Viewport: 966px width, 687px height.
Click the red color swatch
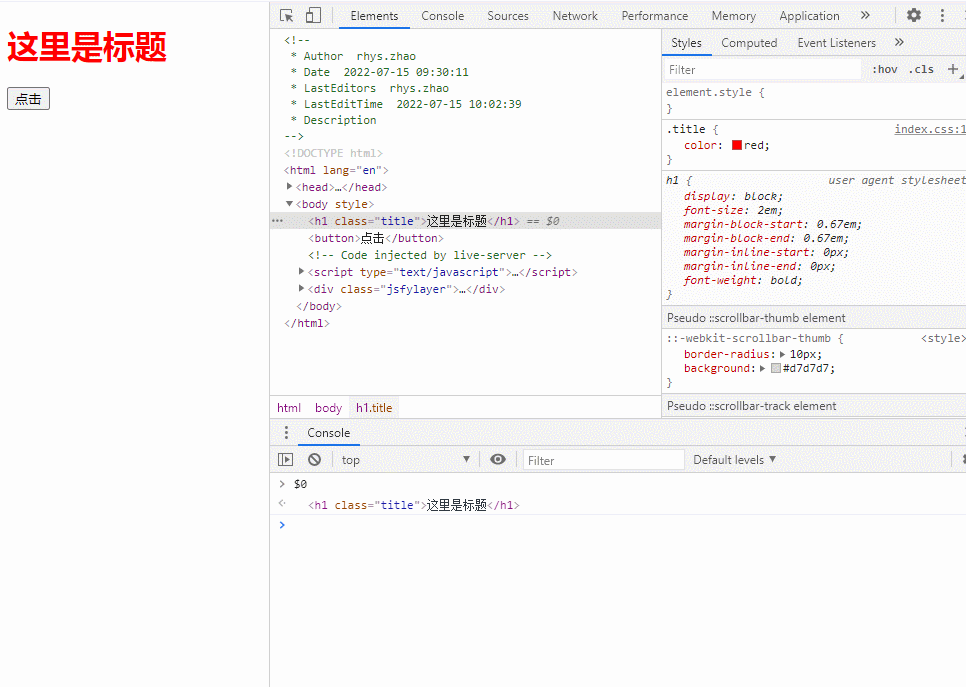[737, 145]
